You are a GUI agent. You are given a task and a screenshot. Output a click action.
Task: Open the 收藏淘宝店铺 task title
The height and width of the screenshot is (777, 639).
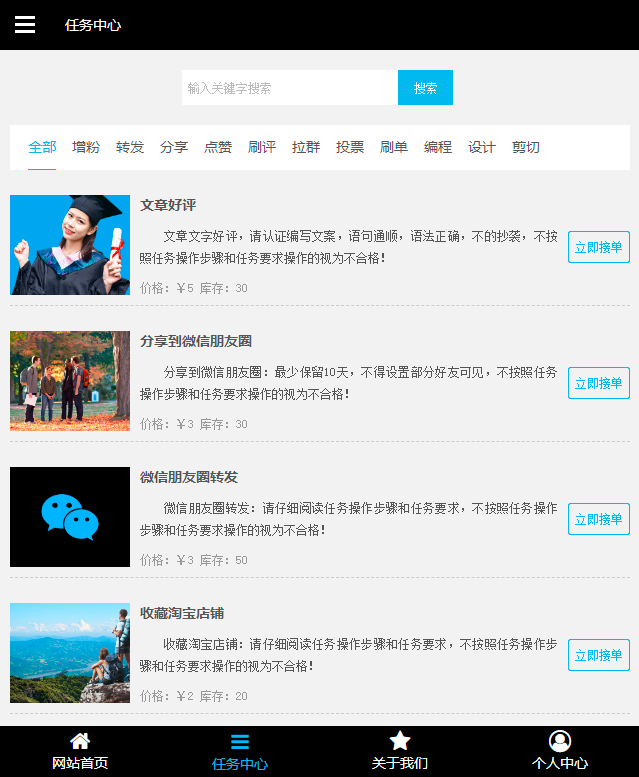pyautogui.click(x=182, y=613)
